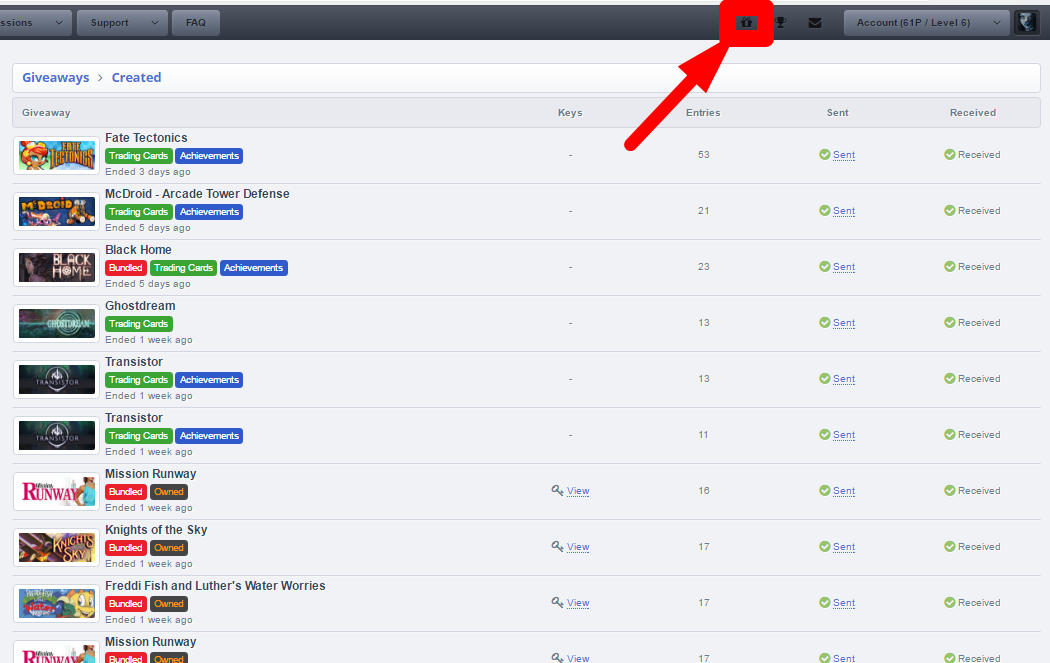
Task: Click the Freddi Fish thumbnail
Action: [57, 603]
